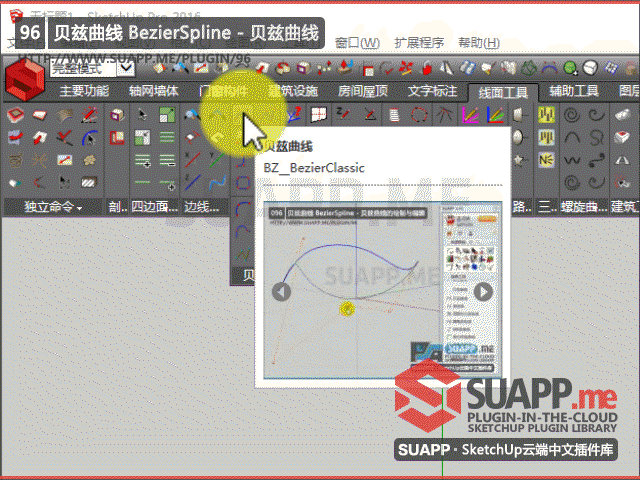Open the 窗口(W) menu
640x480 pixels.
[357, 43]
